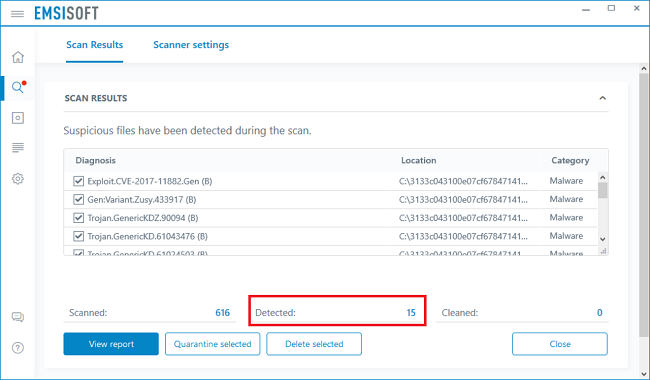Click location of Exploit.CVE-2017-11882 row
The width and height of the screenshot is (650, 380).
[463, 181]
